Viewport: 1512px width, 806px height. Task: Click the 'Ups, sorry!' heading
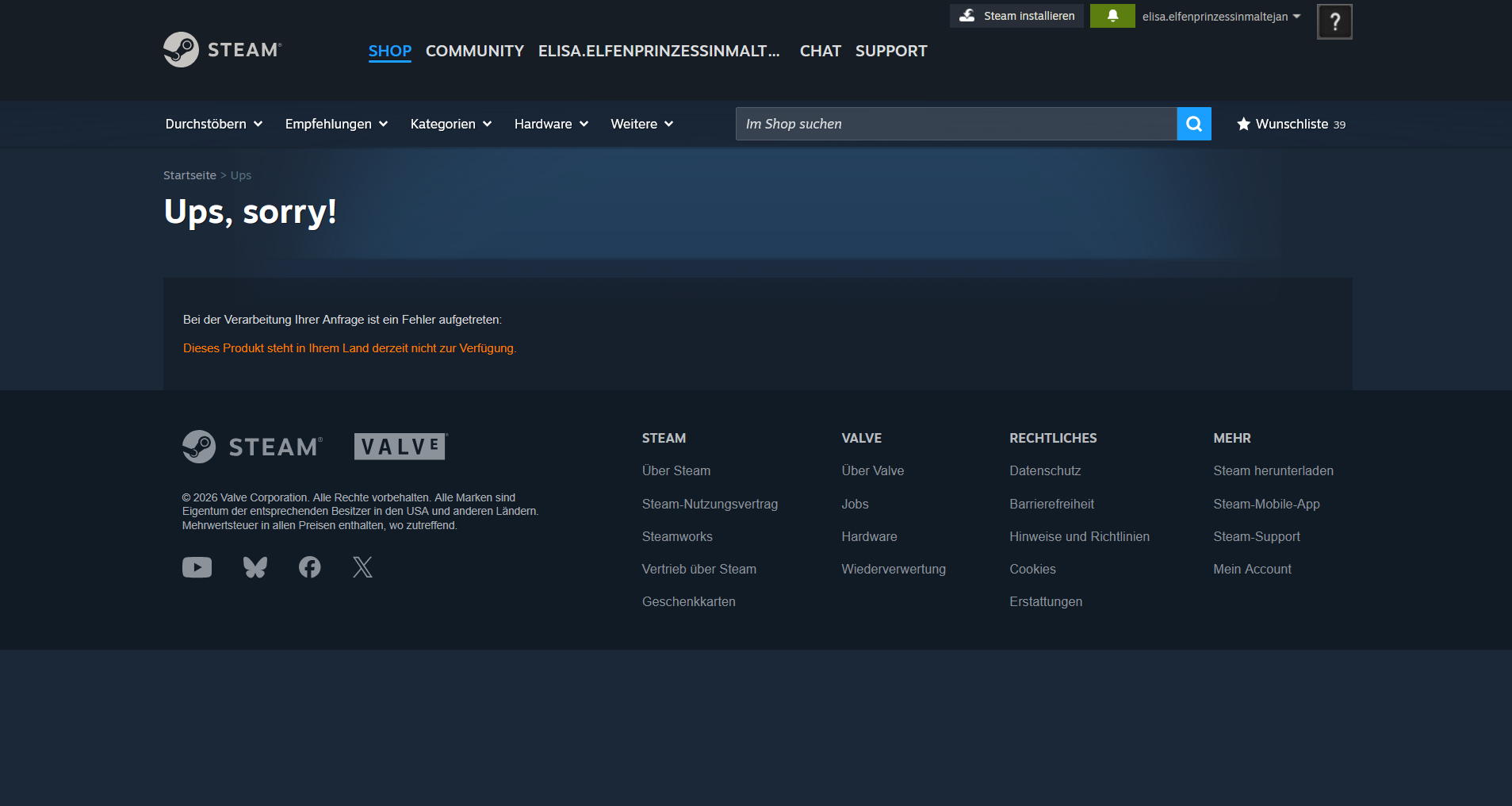(x=251, y=212)
